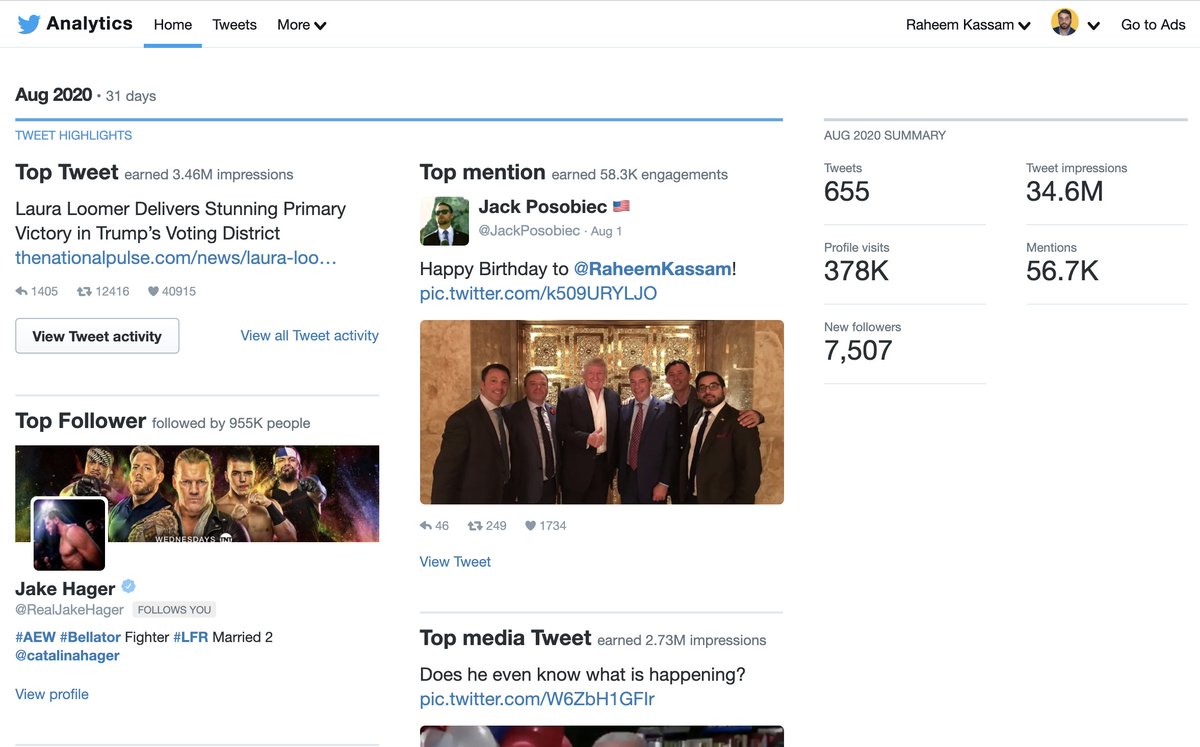Open the @RaheemKassam mention link
Image resolution: width=1200 pixels, height=747 pixels.
tap(652, 269)
